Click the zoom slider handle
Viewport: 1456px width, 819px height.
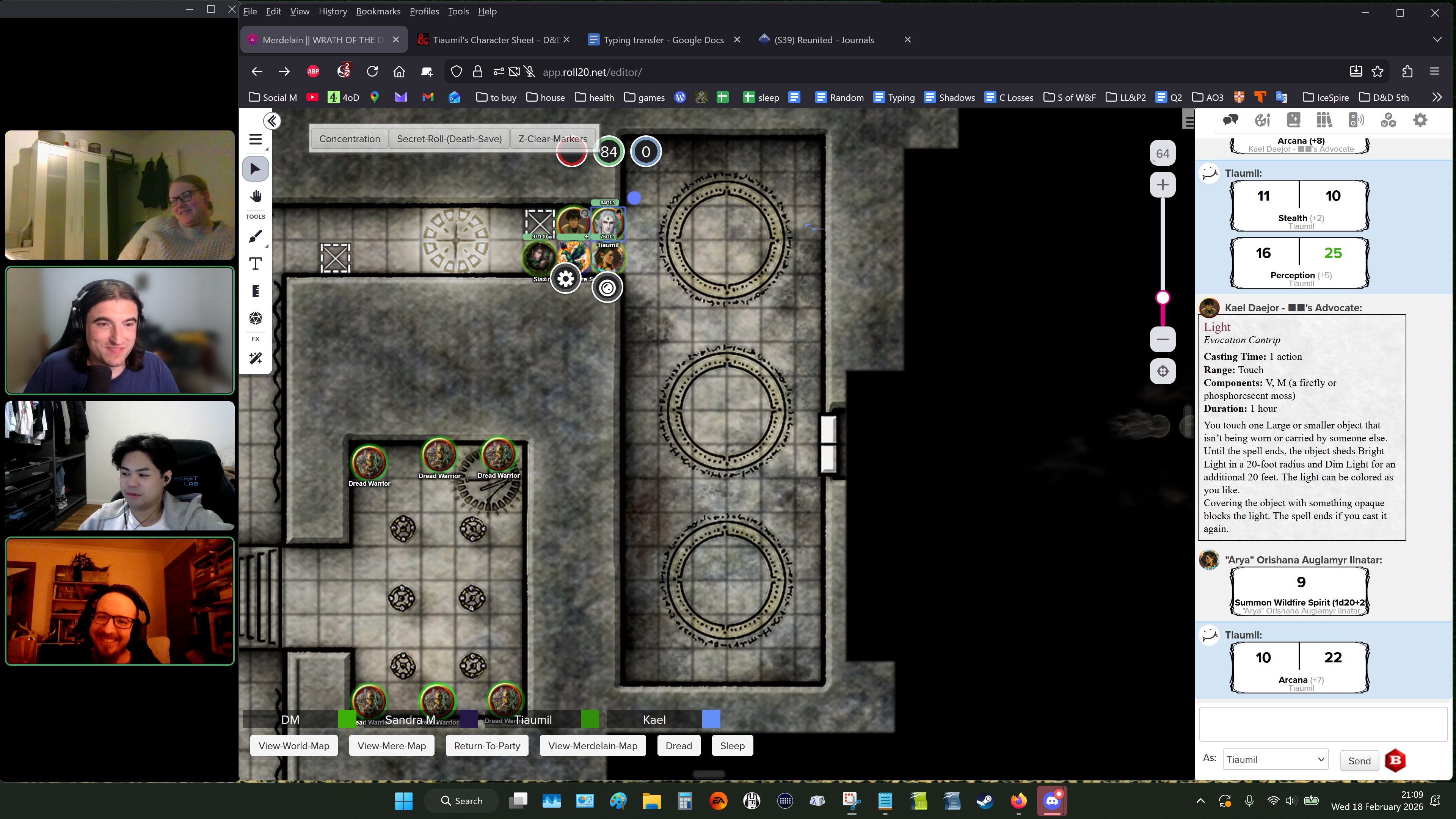[x=1163, y=298]
